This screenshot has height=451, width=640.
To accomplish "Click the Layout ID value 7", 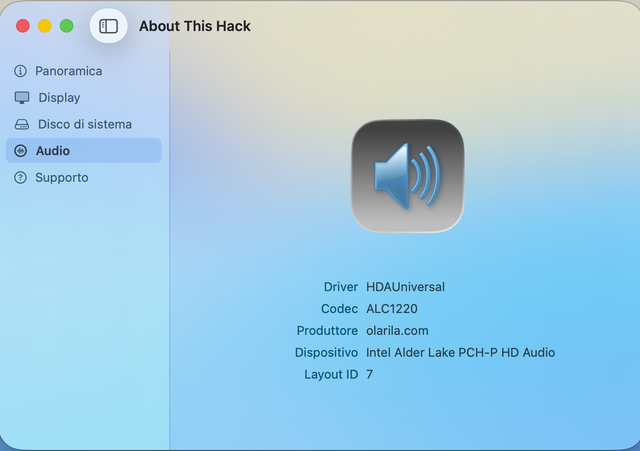I will [369, 374].
